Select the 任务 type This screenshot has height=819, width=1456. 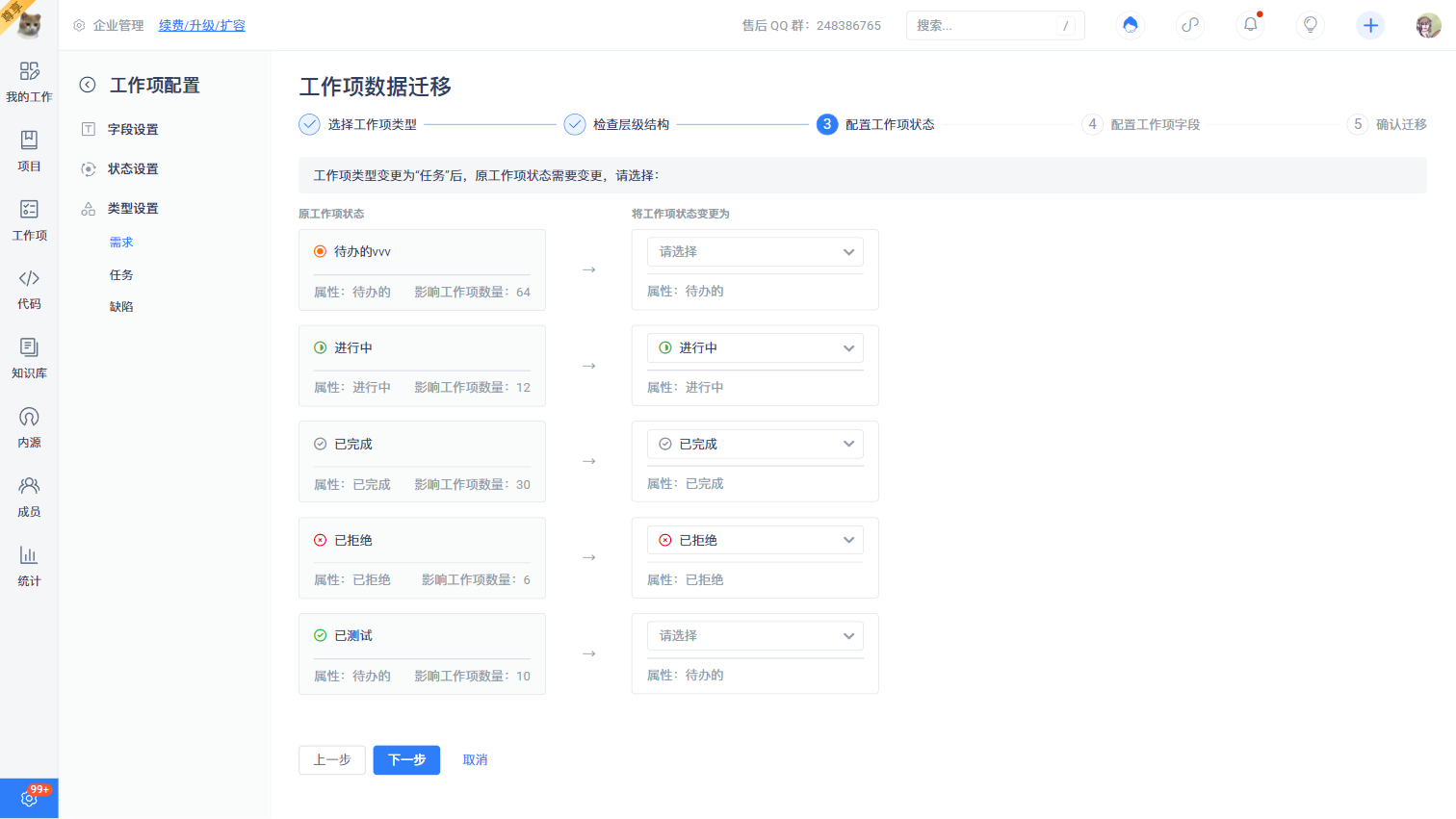(x=121, y=275)
